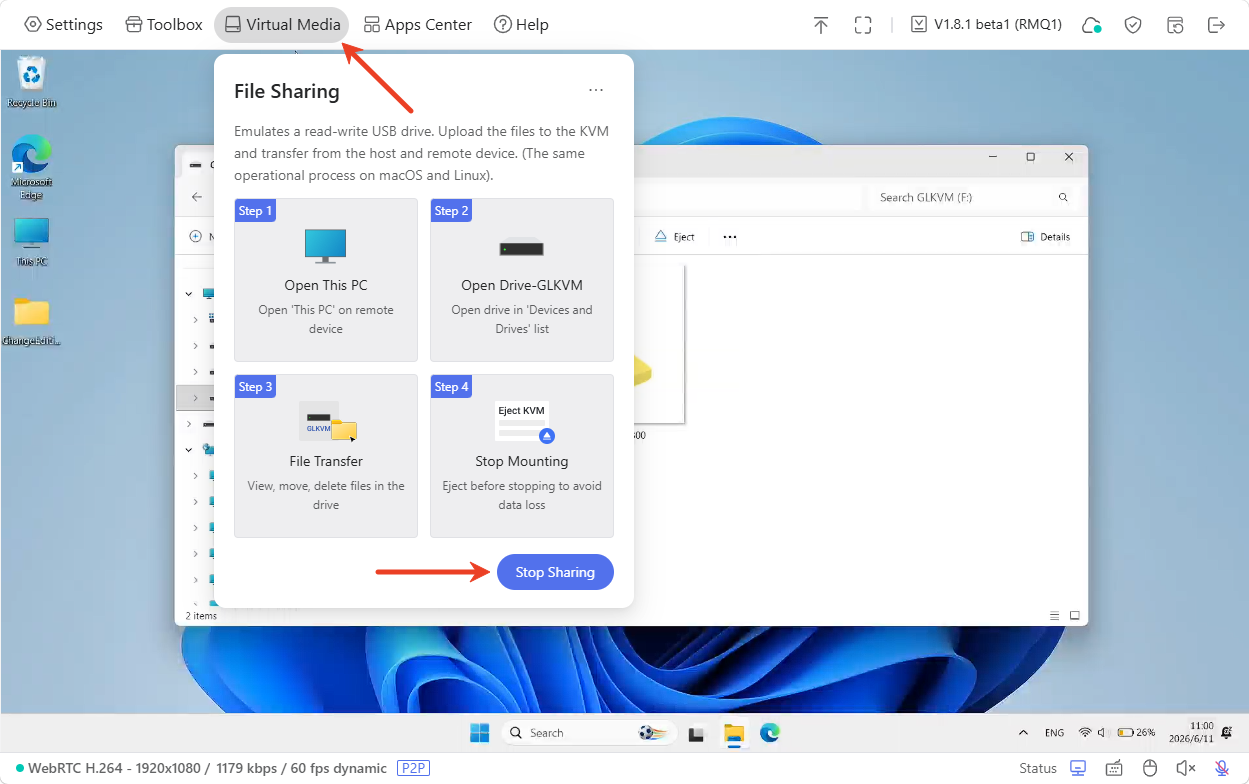Click the V1.8.1 beta1 firmware version
Screen dimensions: 1249x784
(x=986, y=25)
